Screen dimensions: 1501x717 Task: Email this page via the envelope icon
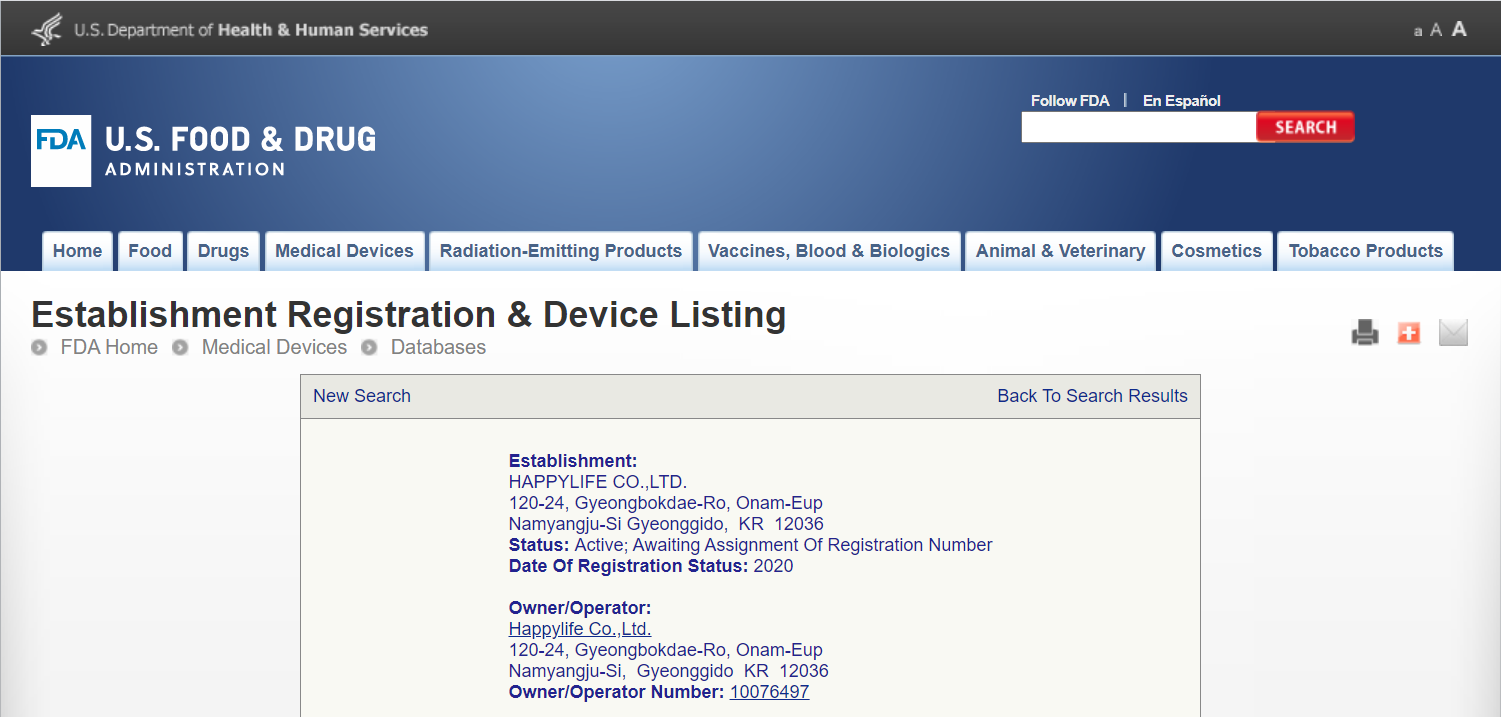click(1453, 333)
